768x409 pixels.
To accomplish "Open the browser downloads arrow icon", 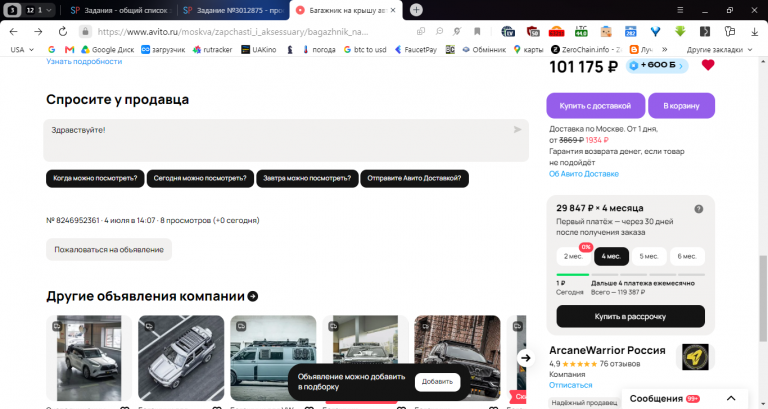I will click(x=754, y=32).
